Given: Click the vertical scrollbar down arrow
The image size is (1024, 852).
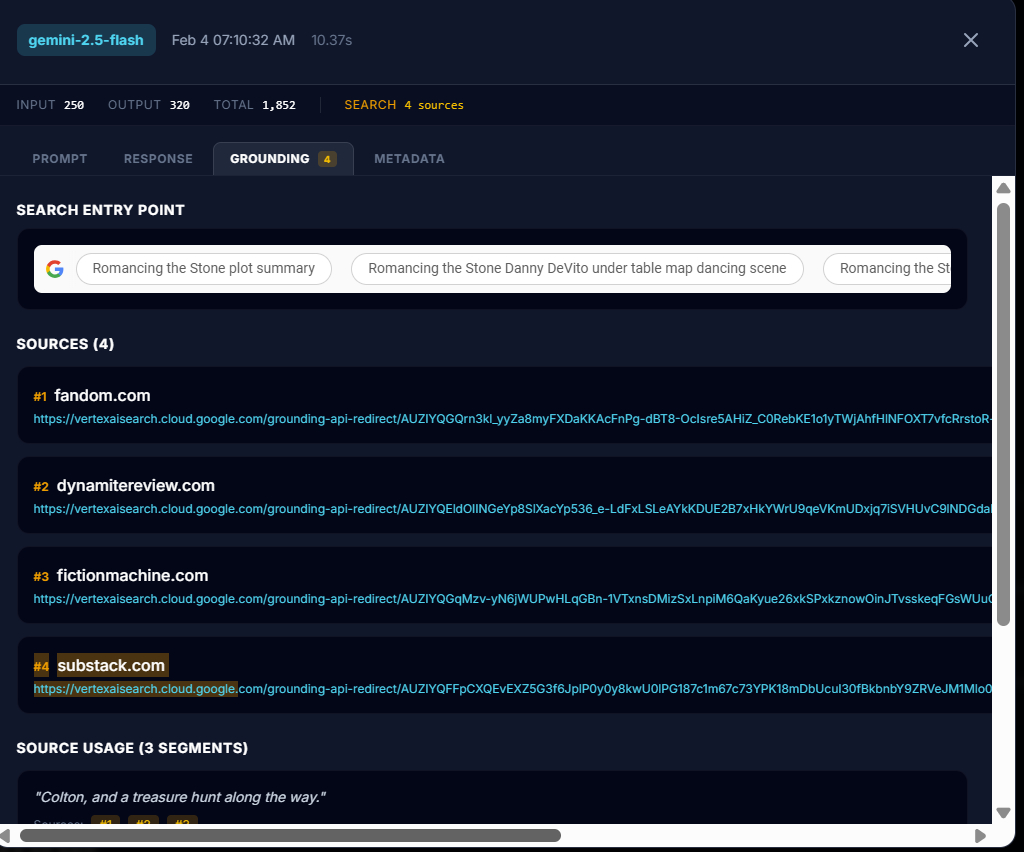Looking at the screenshot, I should 1003,812.
